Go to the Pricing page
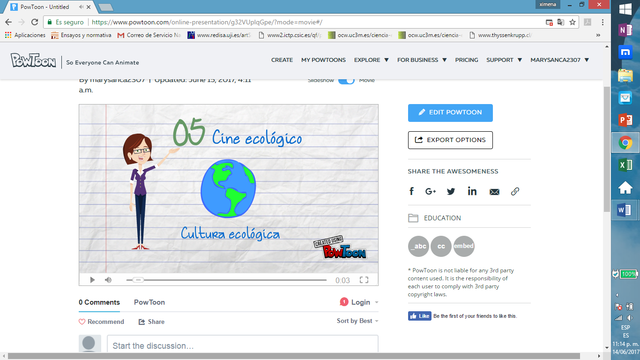 [467, 60]
